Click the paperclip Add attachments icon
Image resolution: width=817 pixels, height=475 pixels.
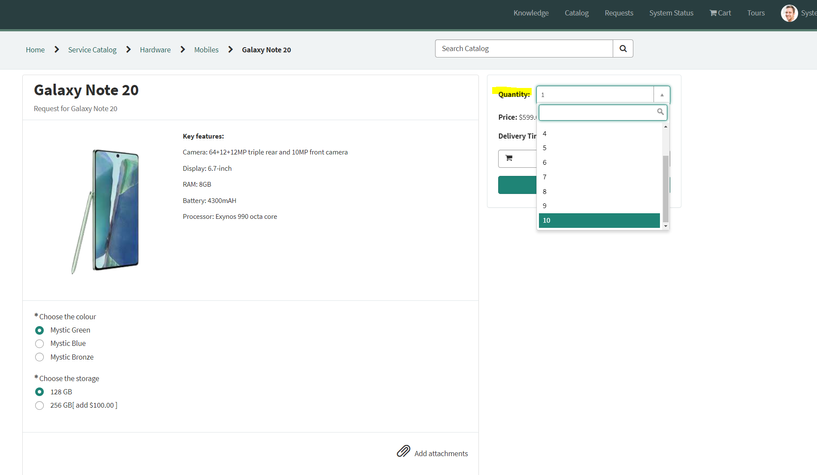403,452
